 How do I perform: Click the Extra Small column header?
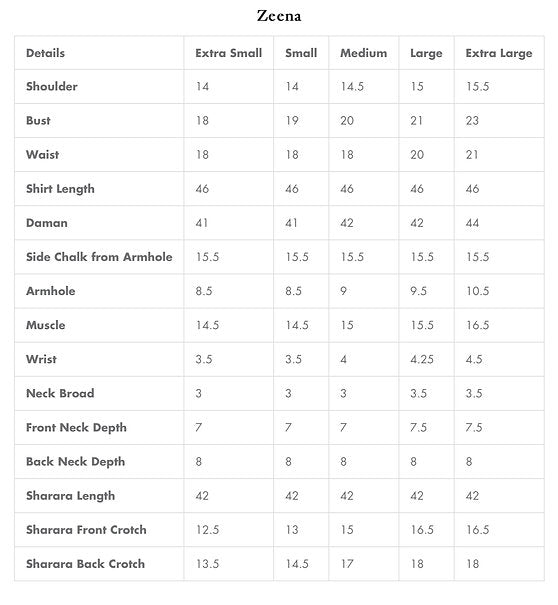[x=228, y=53]
